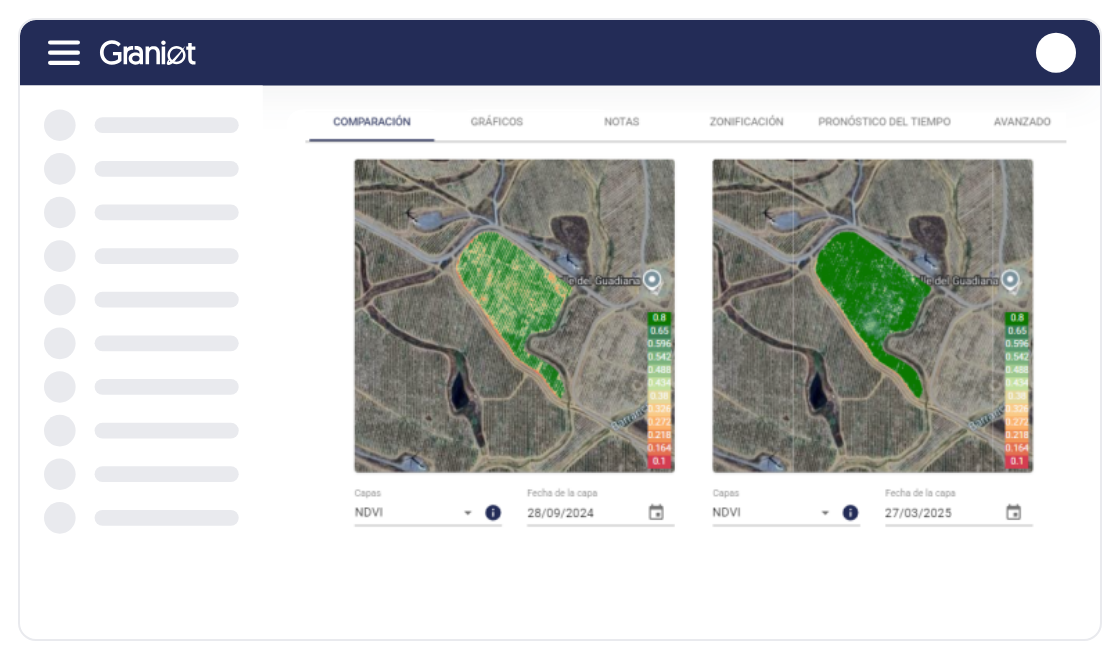Click the 0.1 legend swatch on right map
This screenshot has width=1120, height=659.
(x=1017, y=461)
